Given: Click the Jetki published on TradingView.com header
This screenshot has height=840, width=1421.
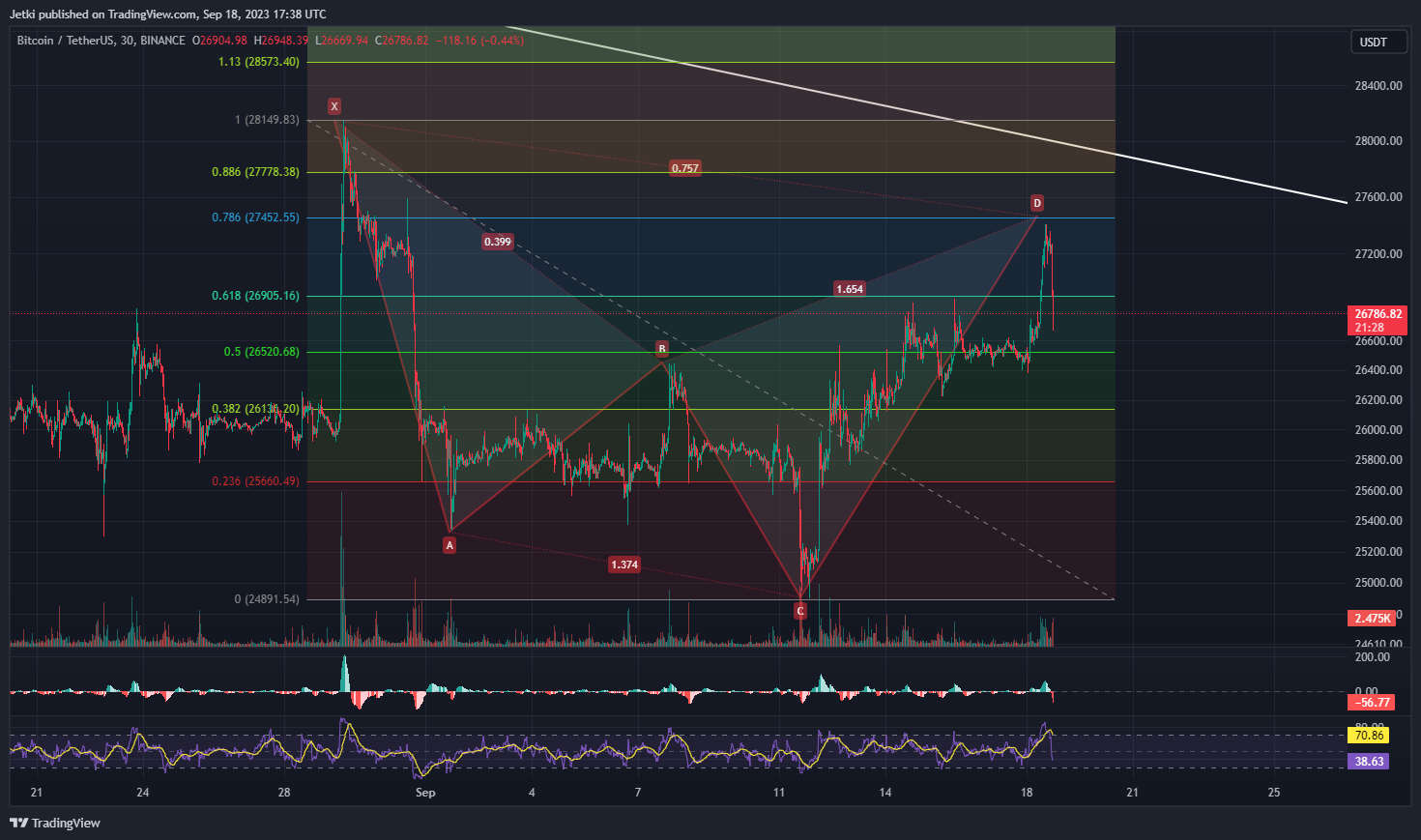Looking at the screenshot, I should tap(167, 14).
